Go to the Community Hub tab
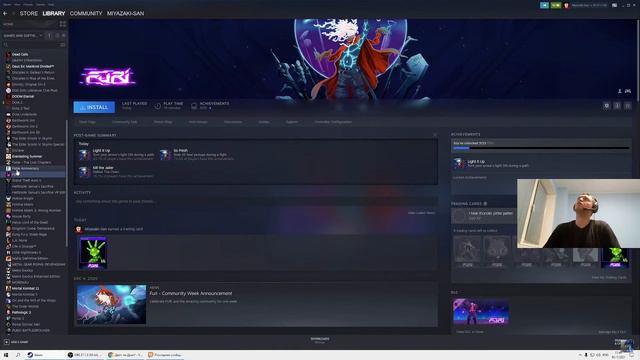Viewport: 640px width, 360px height. coord(124,122)
